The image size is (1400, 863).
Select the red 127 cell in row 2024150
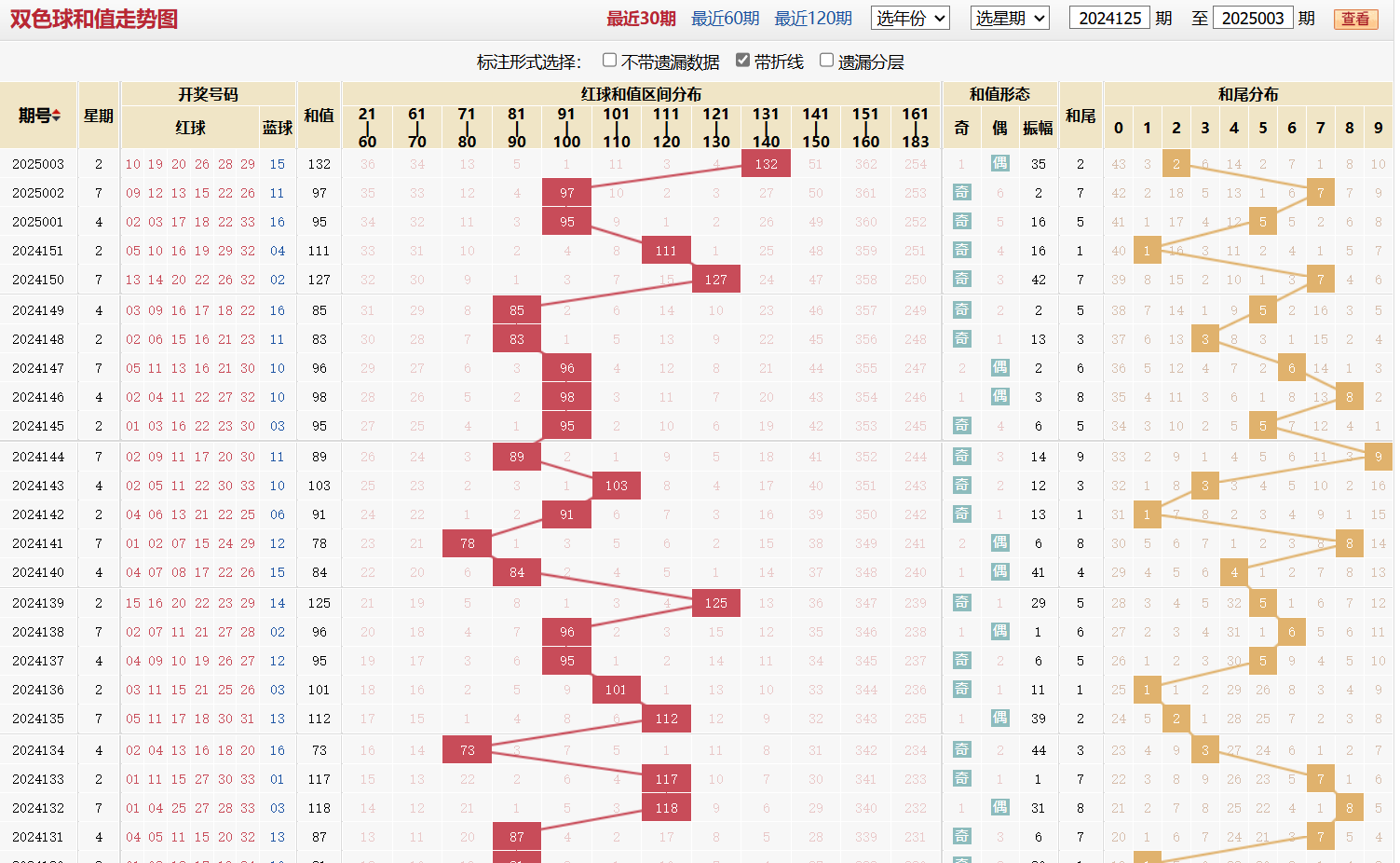click(x=715, y=280)
